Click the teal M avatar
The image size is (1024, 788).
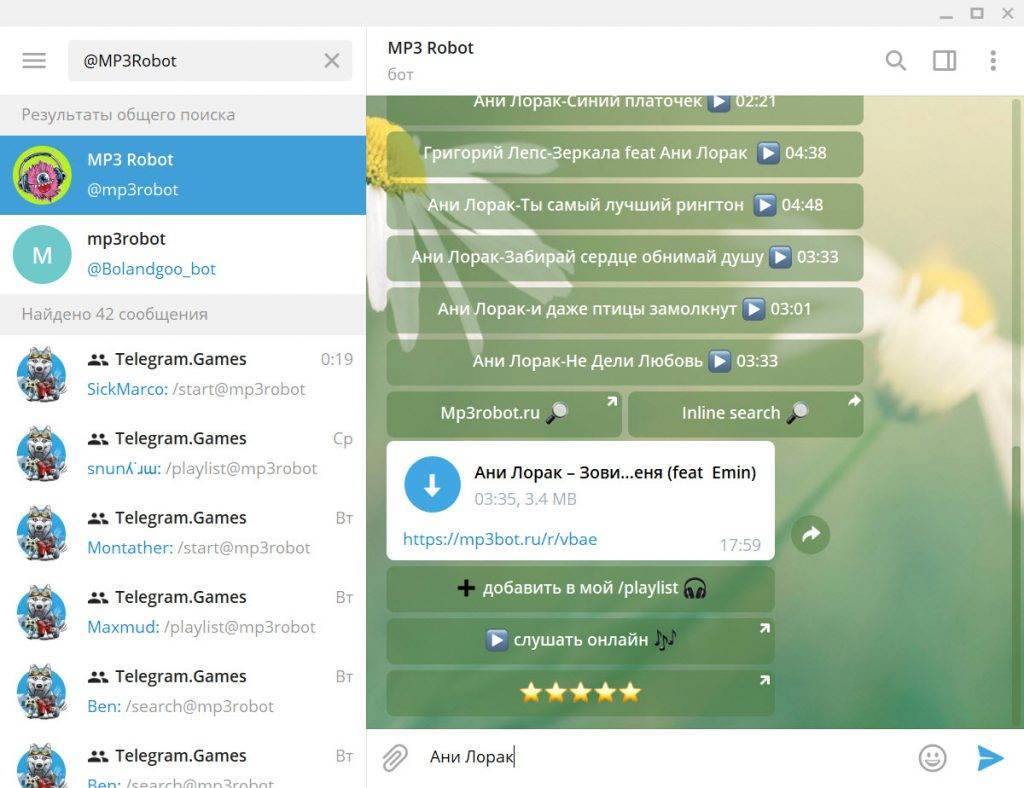point(42,255)
